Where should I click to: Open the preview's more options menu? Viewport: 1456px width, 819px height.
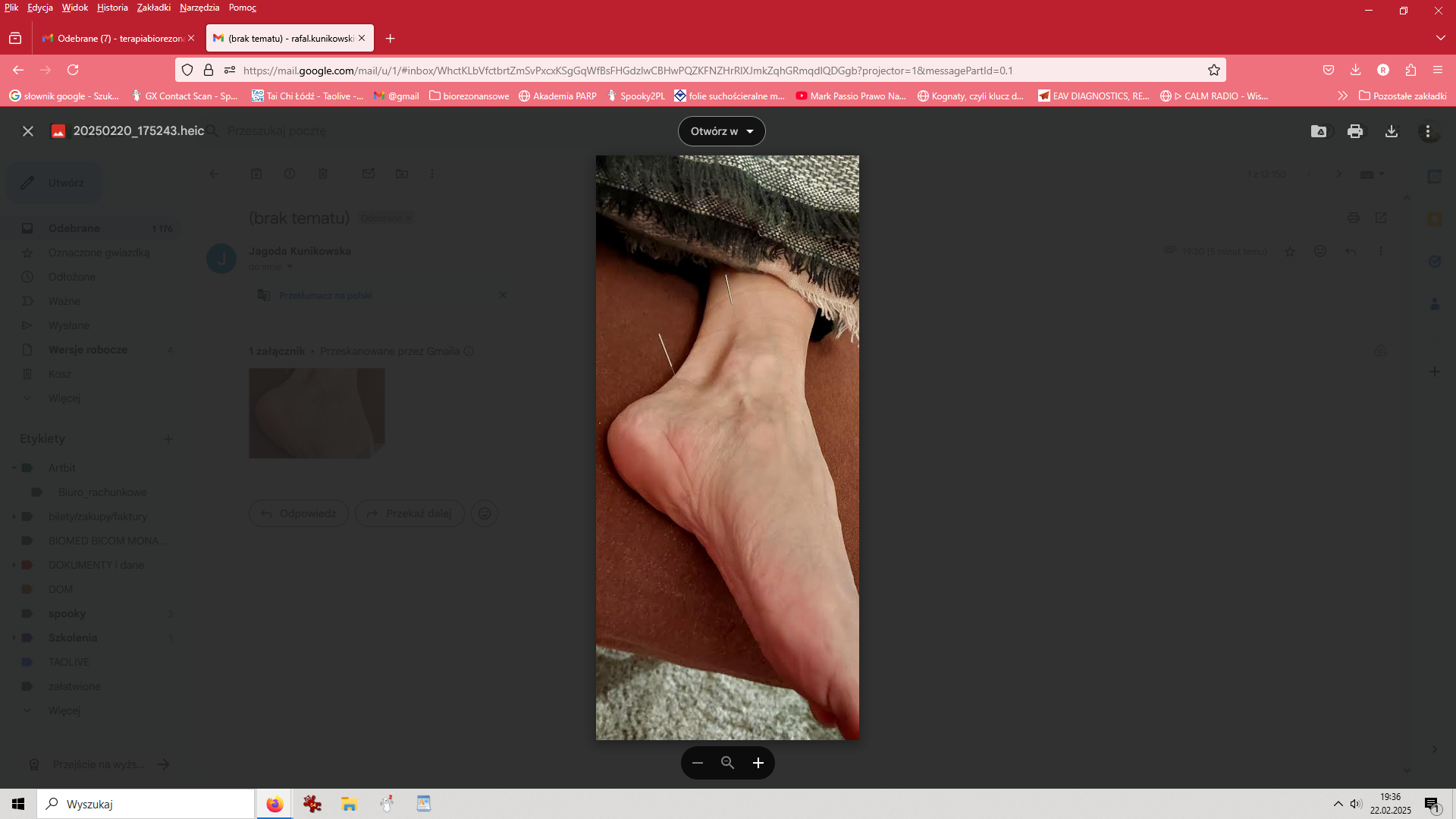1428,131
